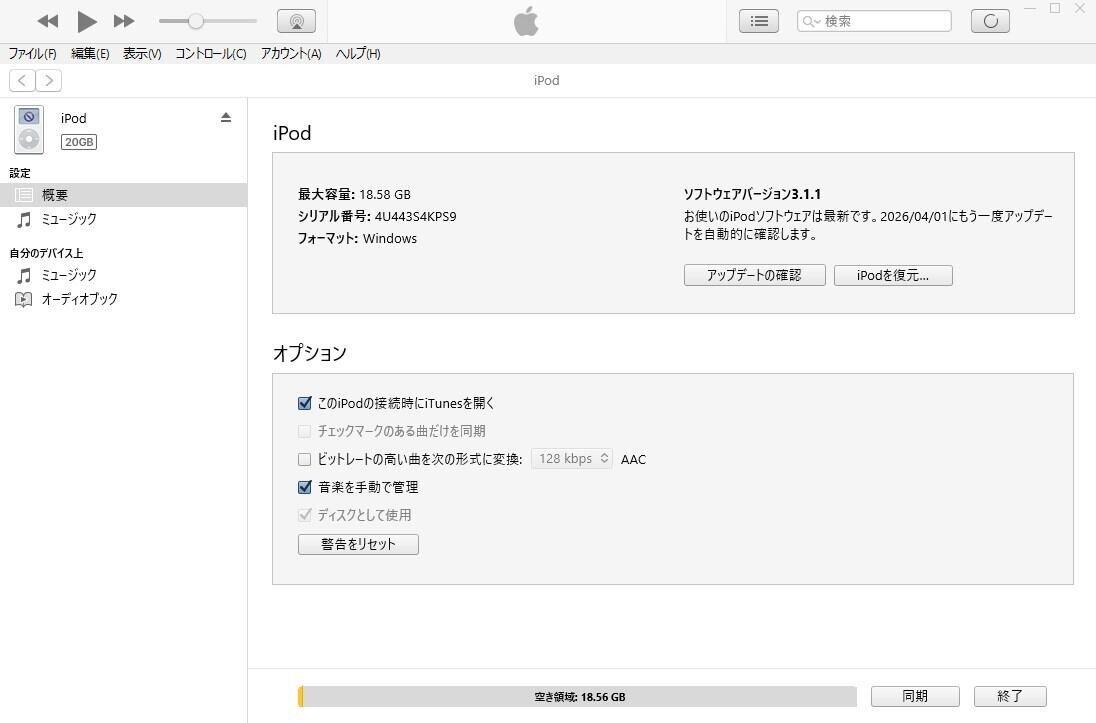Click the iPodを復元... button
The width and height of the screenshot is (1096, 723).
pyautogui.click(x=892, y=275)
